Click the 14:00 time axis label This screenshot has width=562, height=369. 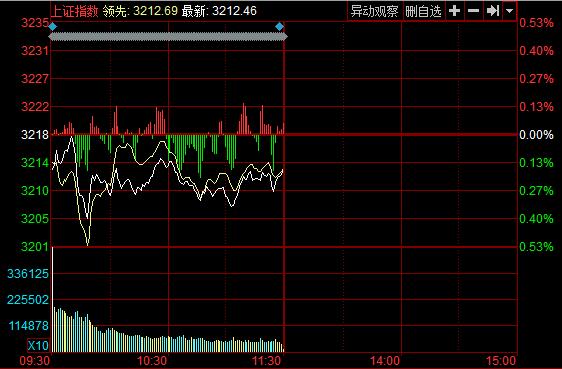385,361
